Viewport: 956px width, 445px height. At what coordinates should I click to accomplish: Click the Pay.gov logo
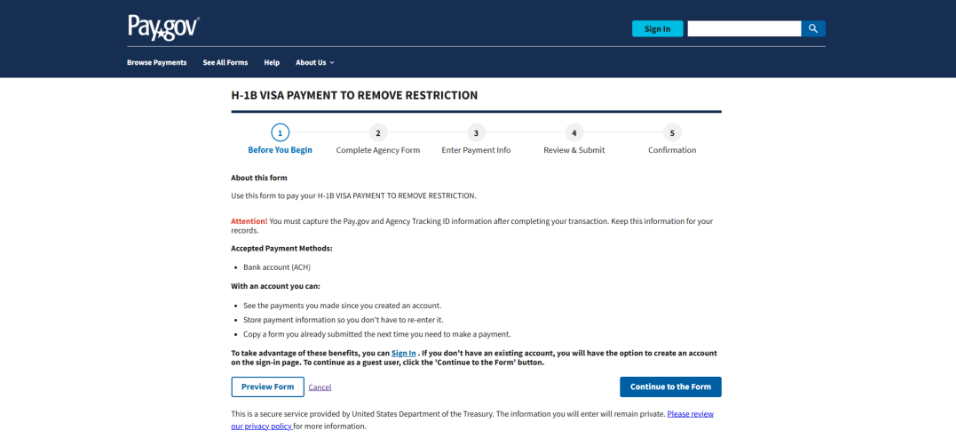163,27
